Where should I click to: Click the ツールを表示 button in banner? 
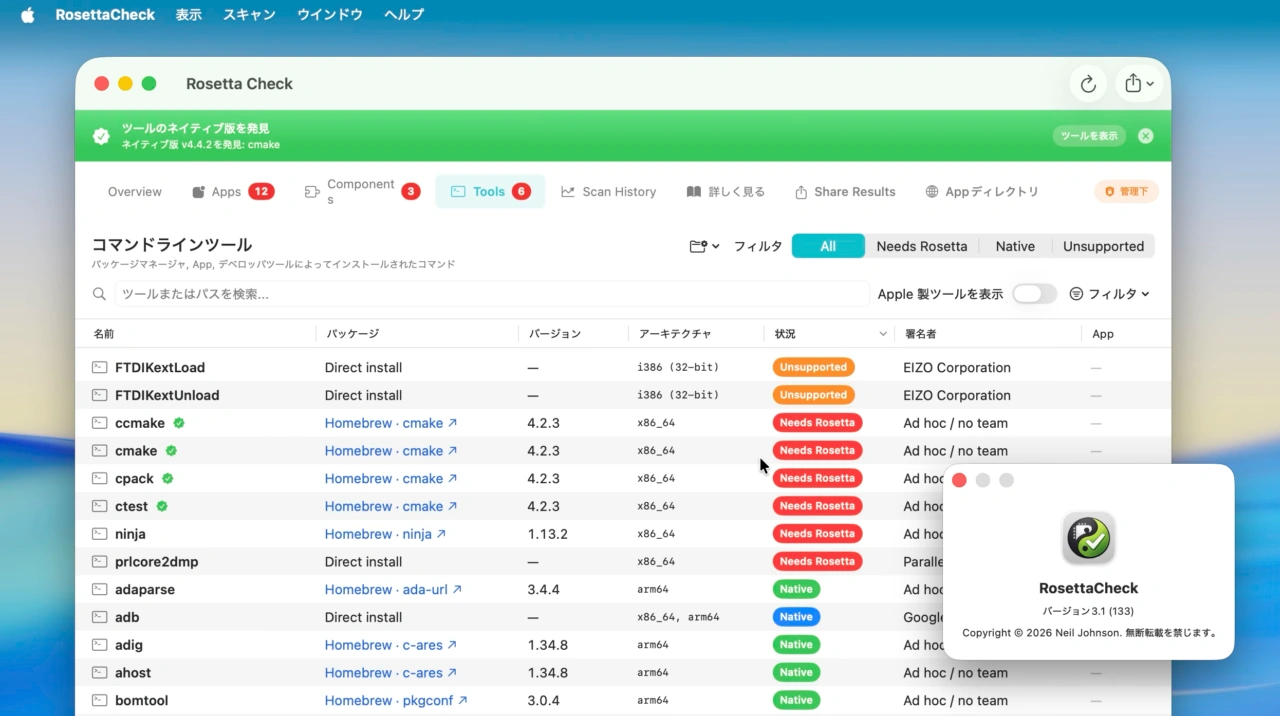[1089, 136]
